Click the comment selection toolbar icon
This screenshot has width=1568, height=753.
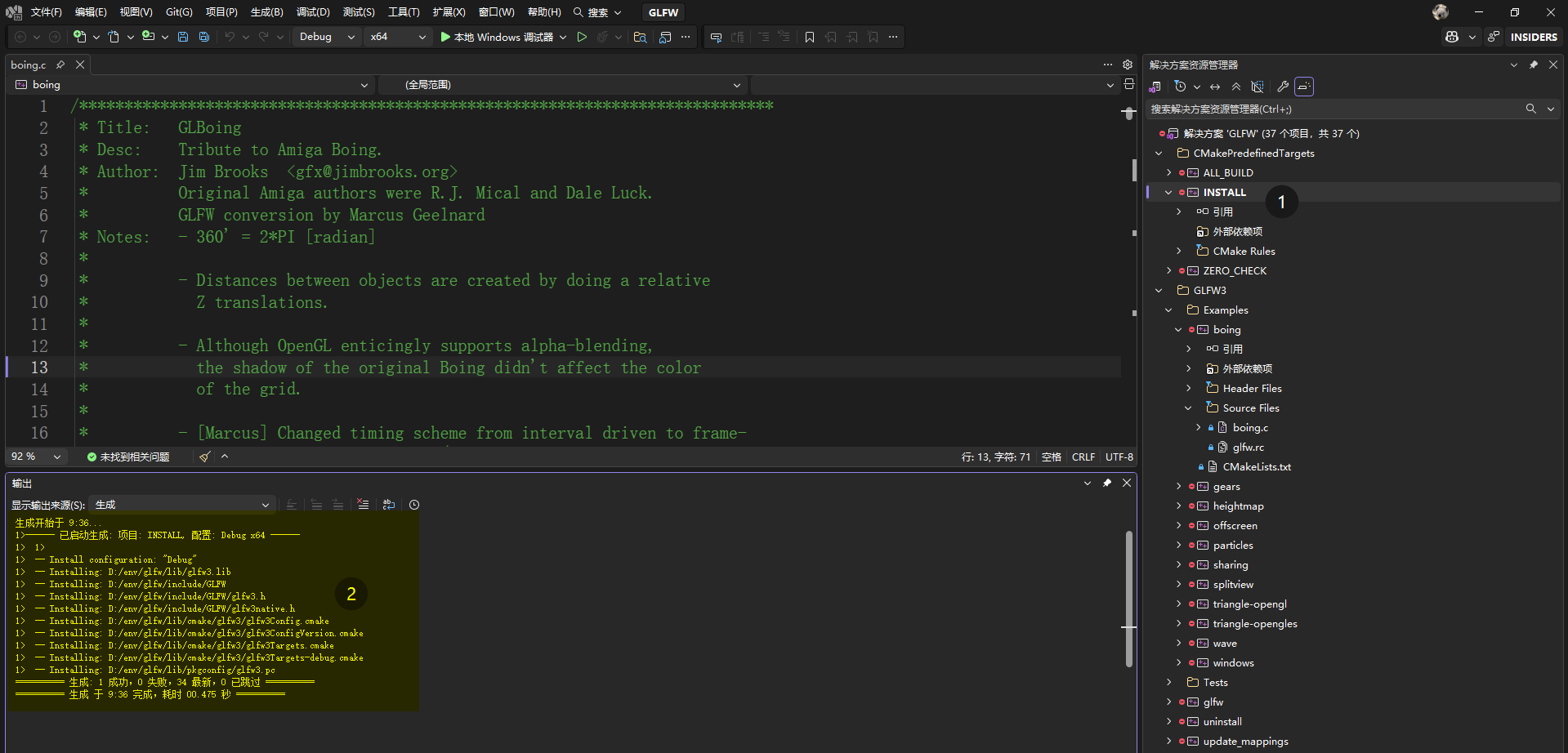tap(763, 37)
